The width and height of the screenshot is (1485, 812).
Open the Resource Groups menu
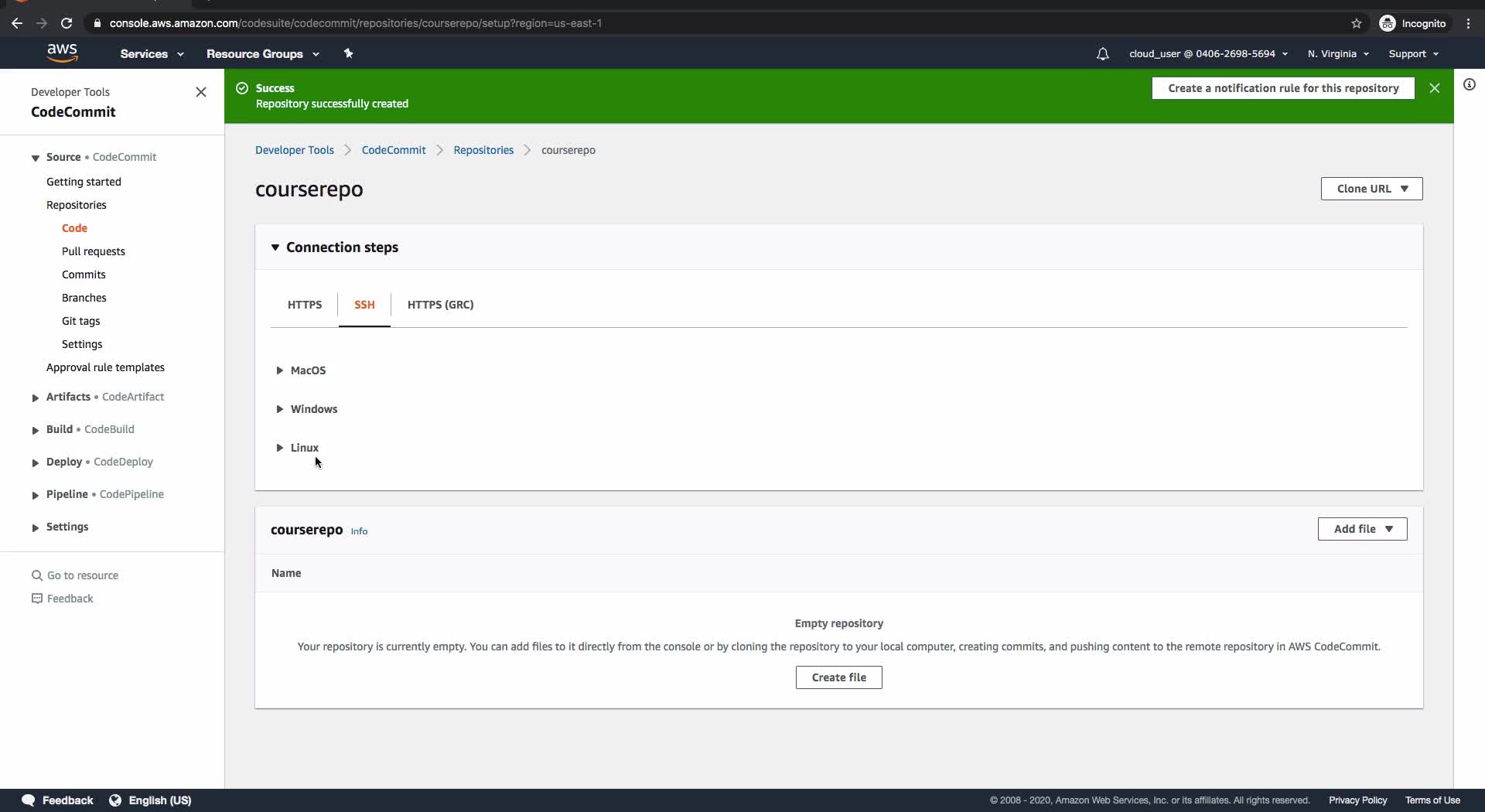click(x=262, y=53)
